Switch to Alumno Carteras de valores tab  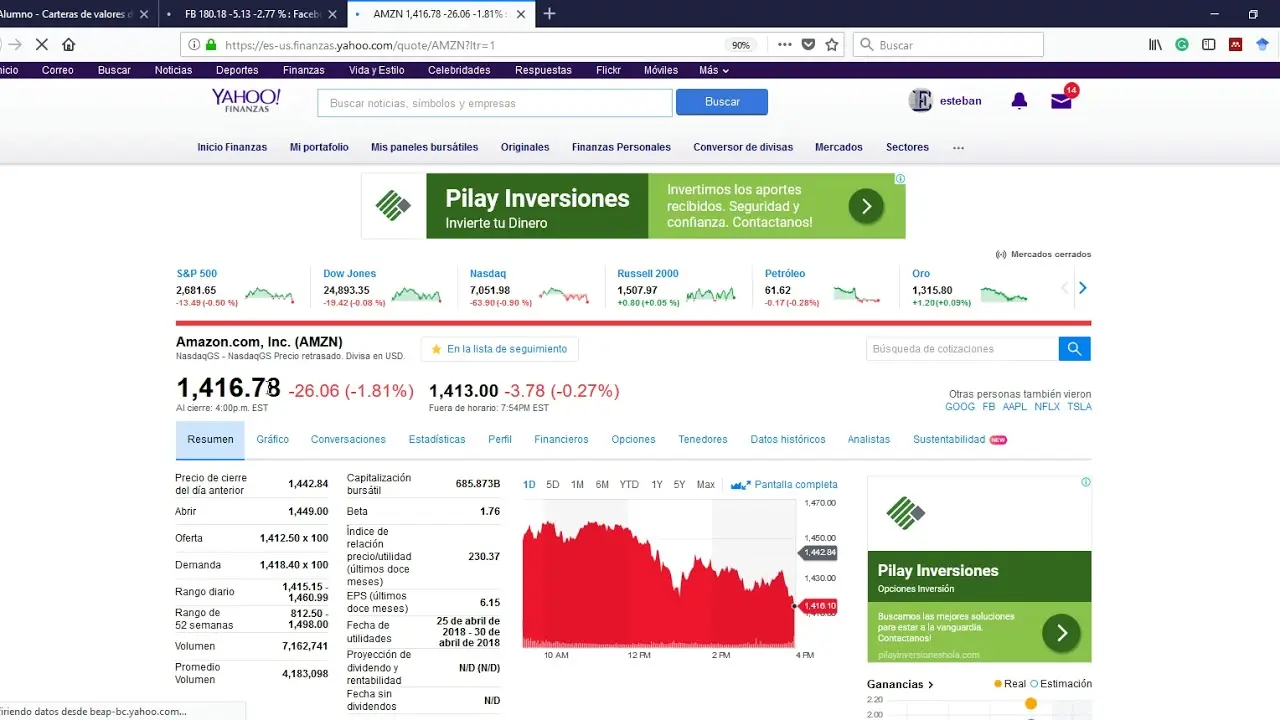(66, 14)
